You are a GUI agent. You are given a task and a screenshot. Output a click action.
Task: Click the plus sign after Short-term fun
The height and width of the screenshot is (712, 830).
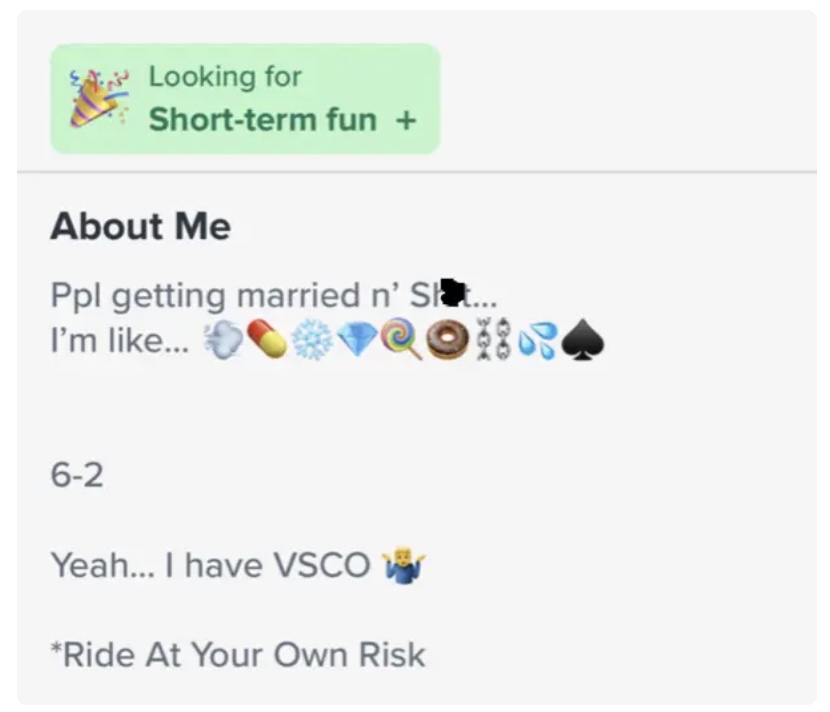(x=405, y=120)
